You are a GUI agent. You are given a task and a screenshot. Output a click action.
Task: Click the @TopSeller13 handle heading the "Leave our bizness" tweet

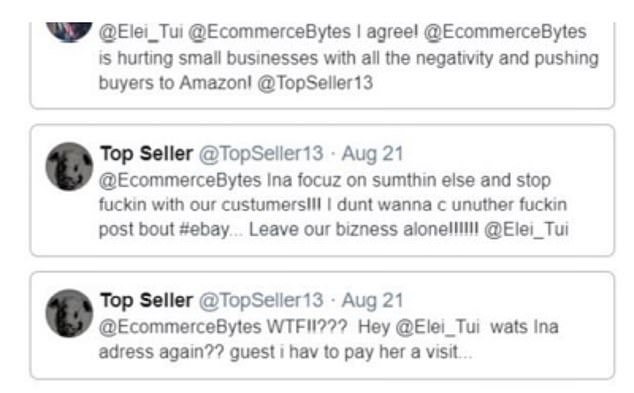(x=261, y=154)
